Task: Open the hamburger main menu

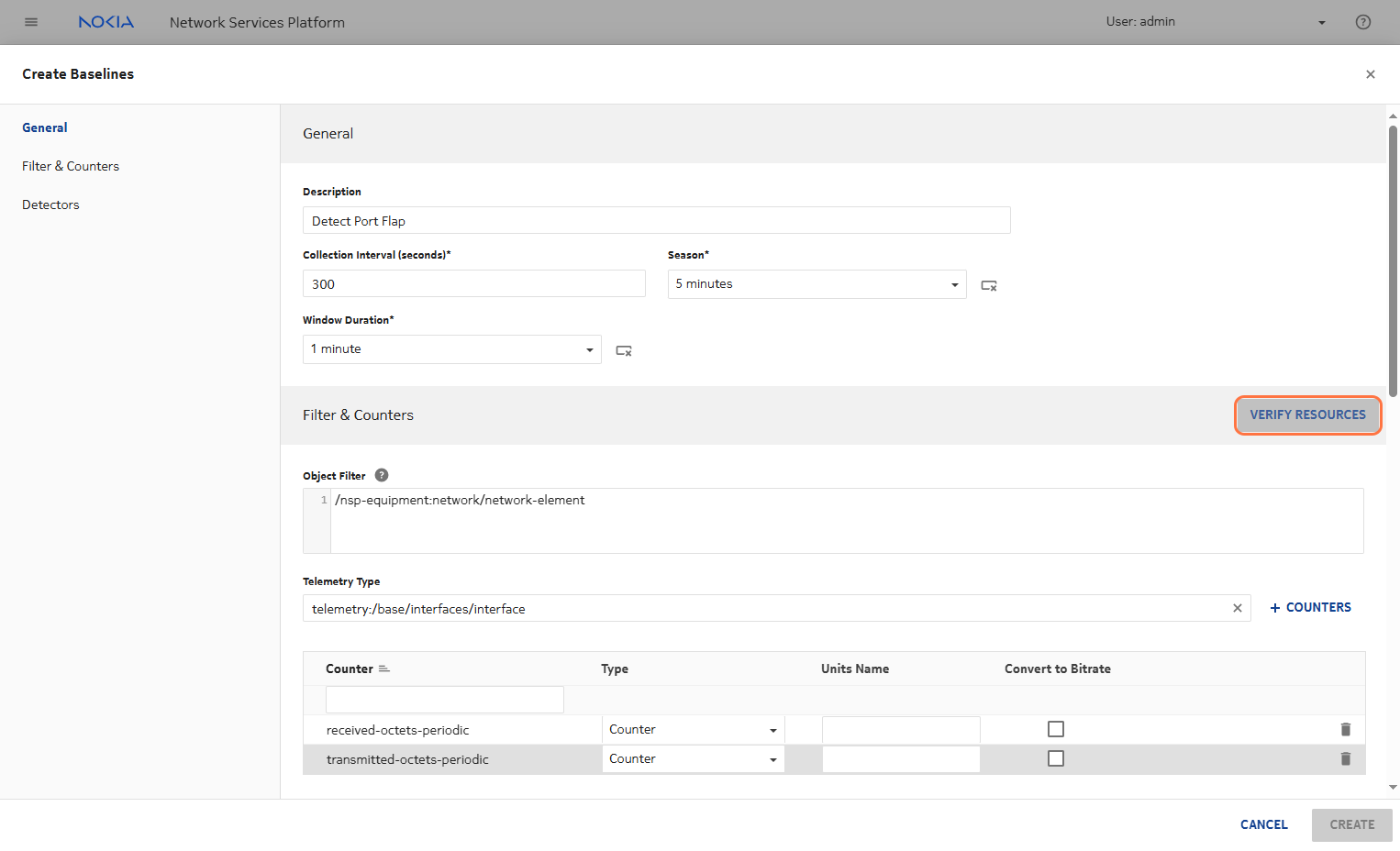Action: point(31,22)
